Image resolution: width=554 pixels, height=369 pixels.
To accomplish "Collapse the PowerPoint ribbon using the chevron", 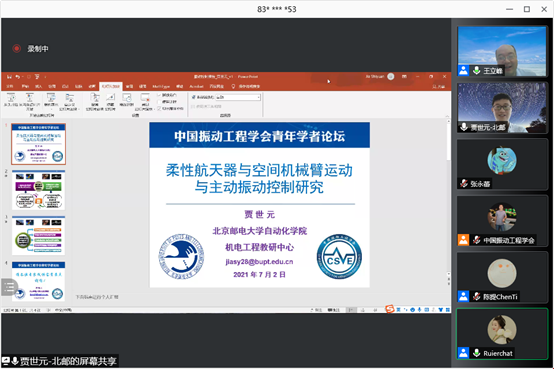I will click(447, 116).
